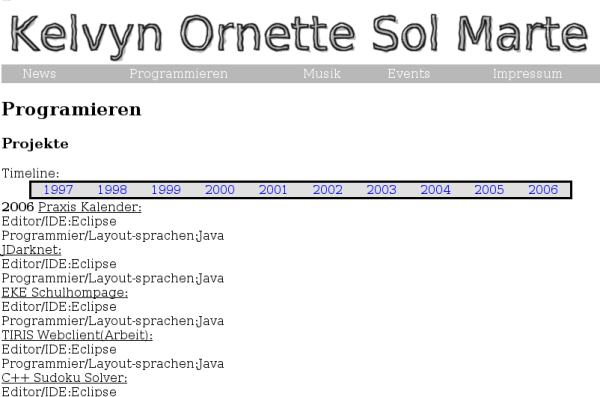Screen dimensions: 600x397
Task: Go to the Musik section
Action: point(321,74)
